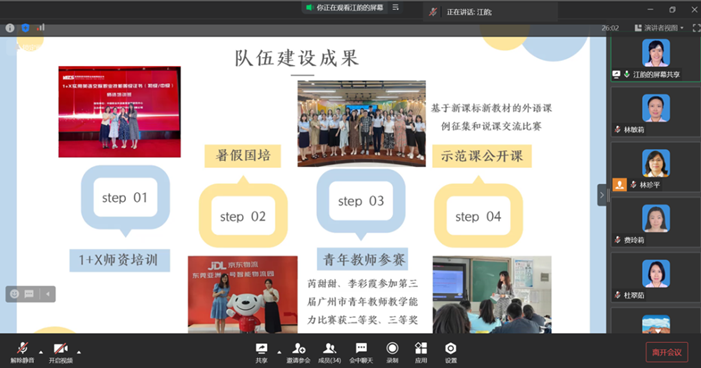Open the 邀请参会 invite icon
Image resolution: width=701 pixels, height=368 pixels.
point(298,352)
